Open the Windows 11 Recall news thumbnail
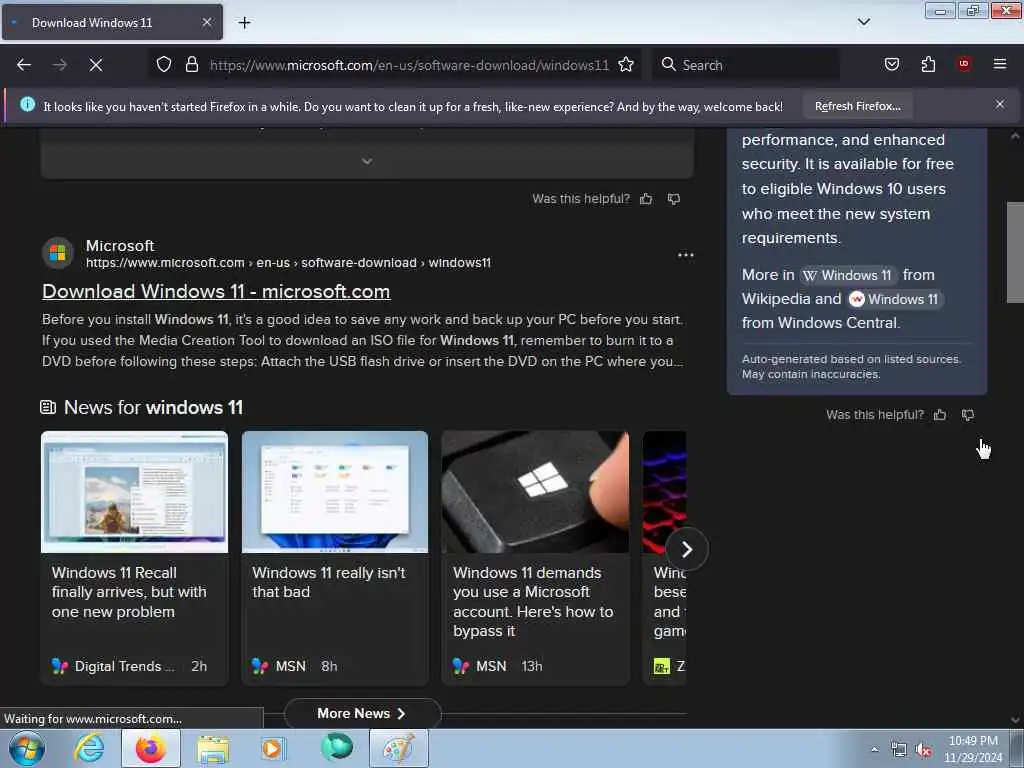Screen dimensions: 1024x768 click(x=135, y=492)
